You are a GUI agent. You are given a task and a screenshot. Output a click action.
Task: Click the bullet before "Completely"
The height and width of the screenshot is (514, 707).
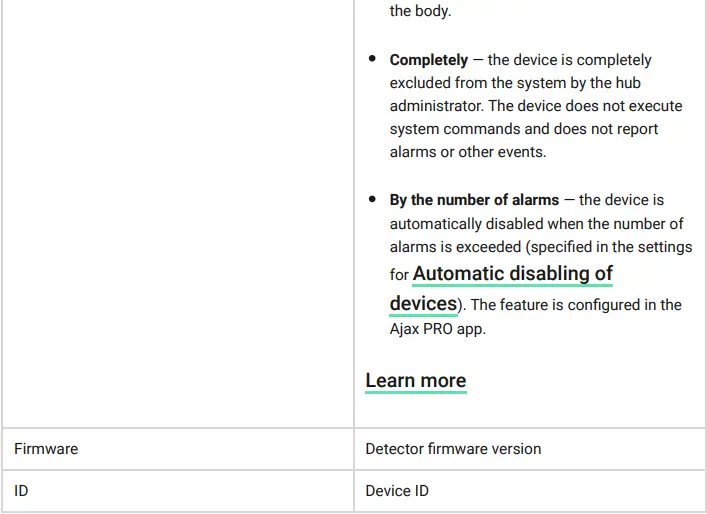(372, 60)
